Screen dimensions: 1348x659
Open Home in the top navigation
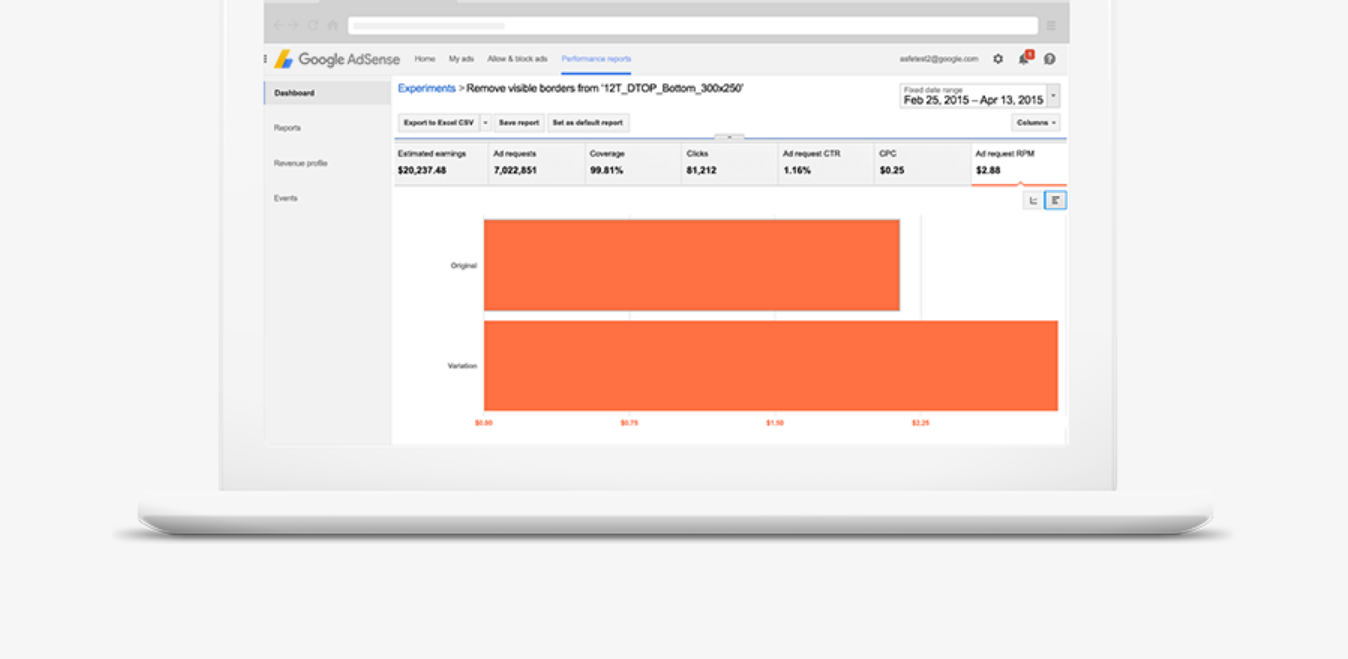click(425, 59)
